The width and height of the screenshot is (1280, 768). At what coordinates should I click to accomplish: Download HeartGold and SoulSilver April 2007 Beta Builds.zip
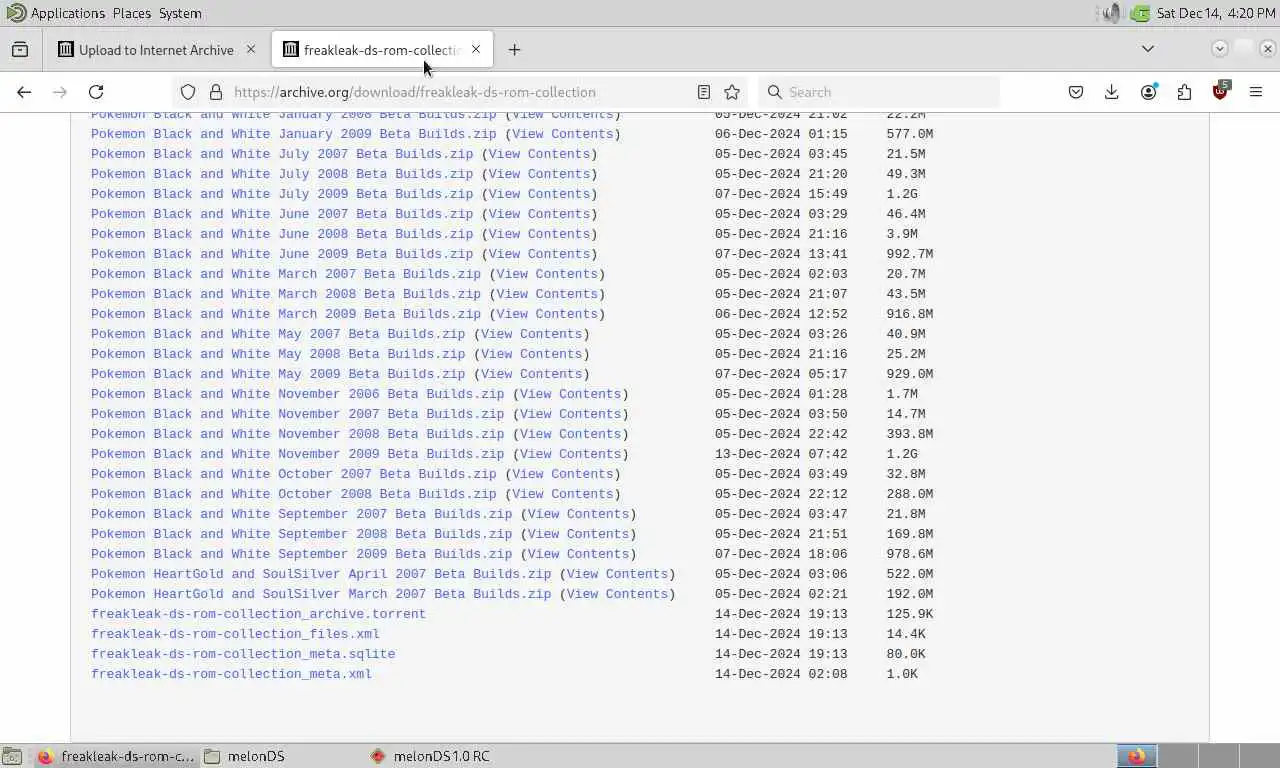pyautogui.click(x=321, y=574)
